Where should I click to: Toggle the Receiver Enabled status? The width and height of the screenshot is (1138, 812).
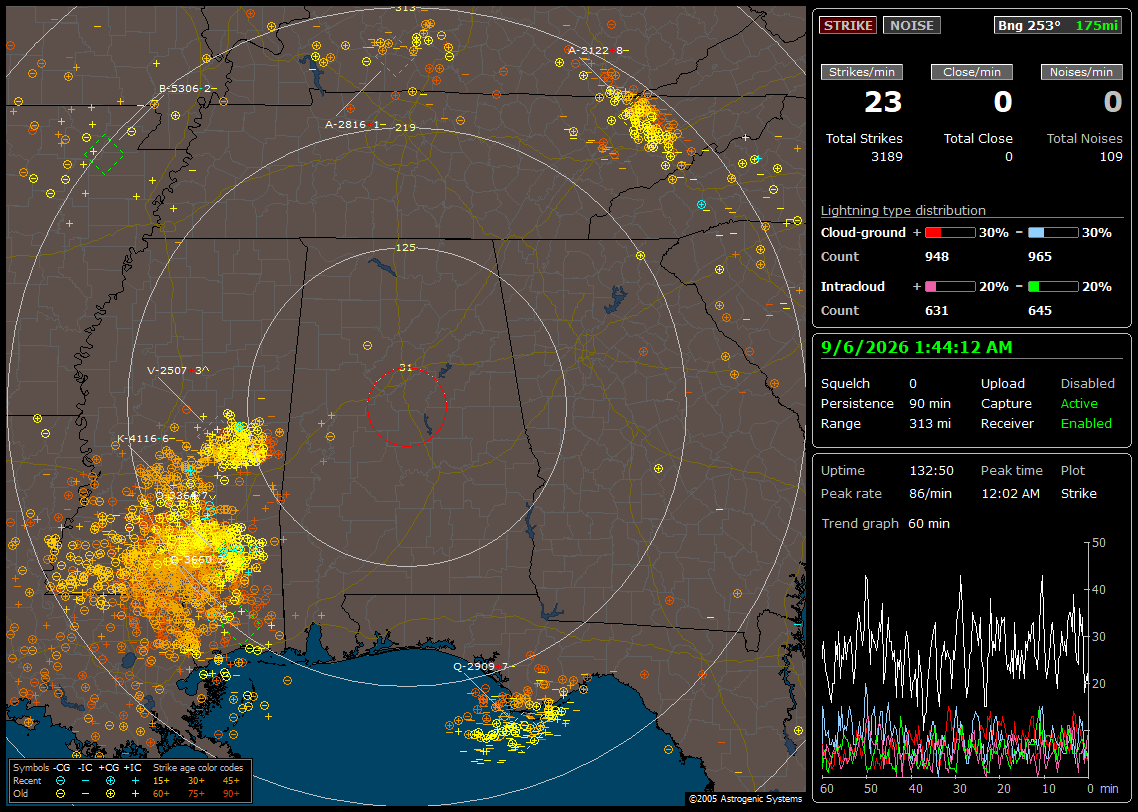click(x=1086, y=424)
